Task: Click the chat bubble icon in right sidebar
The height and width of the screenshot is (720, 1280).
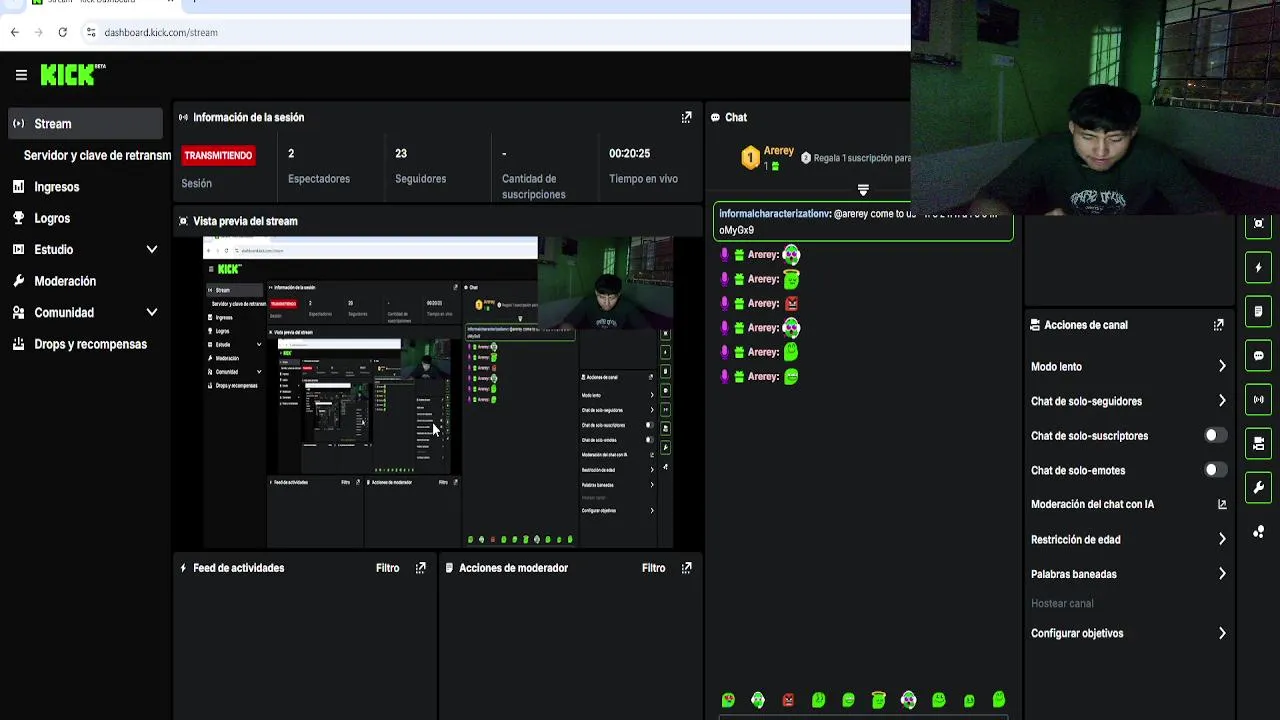Action: [x=1258, y=356]
